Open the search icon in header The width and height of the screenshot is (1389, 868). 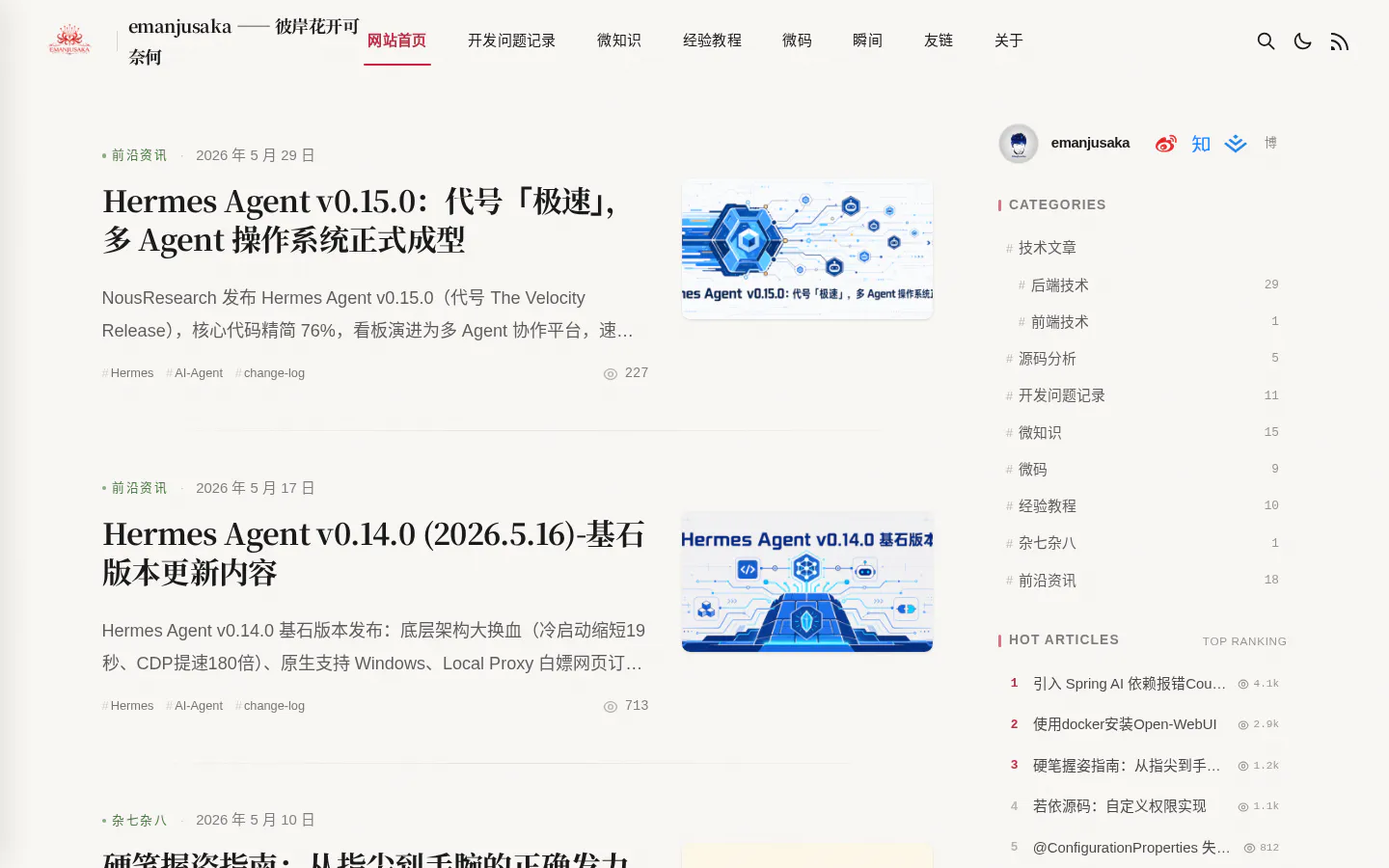point(1266,41)
